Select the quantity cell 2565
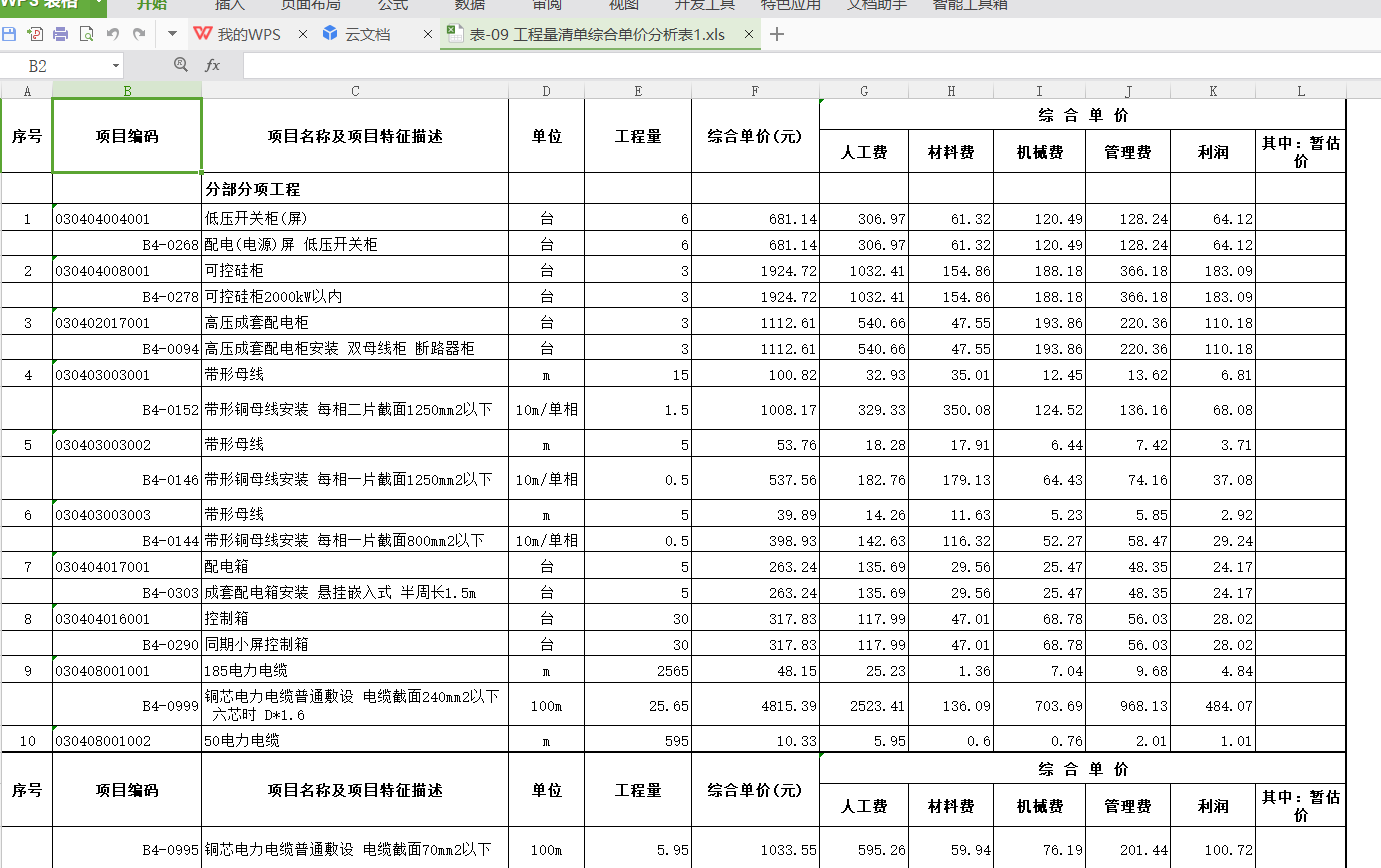This screenshot has width=1381, height=868. (638, 671)
